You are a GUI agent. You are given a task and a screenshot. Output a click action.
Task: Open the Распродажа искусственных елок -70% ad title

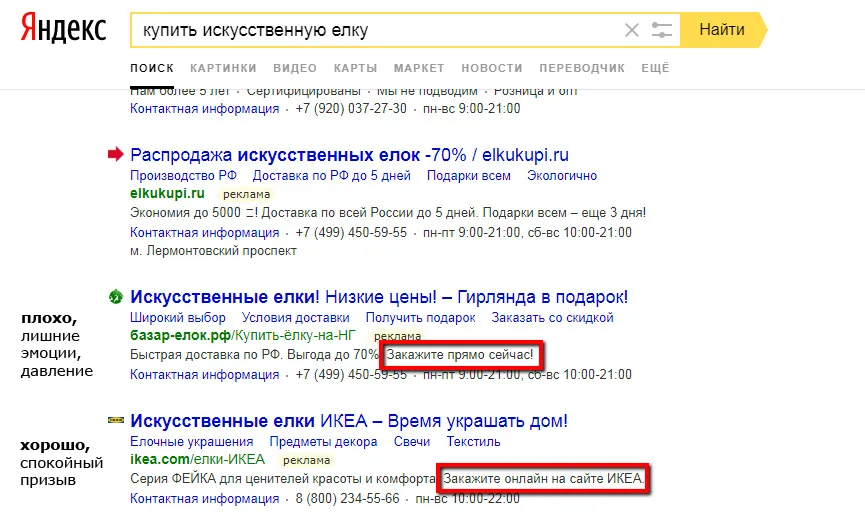[349, 155]
